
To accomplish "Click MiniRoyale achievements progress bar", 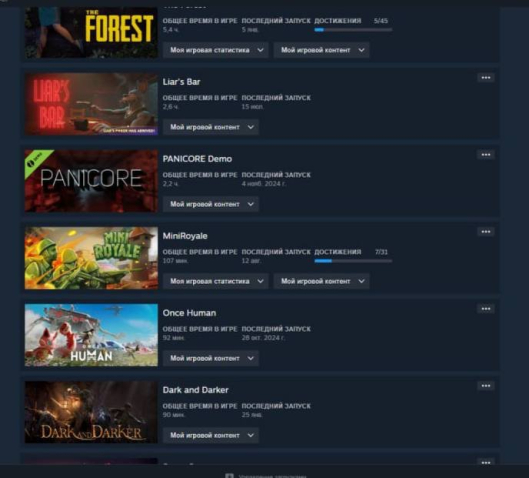I will coord(353,261).
